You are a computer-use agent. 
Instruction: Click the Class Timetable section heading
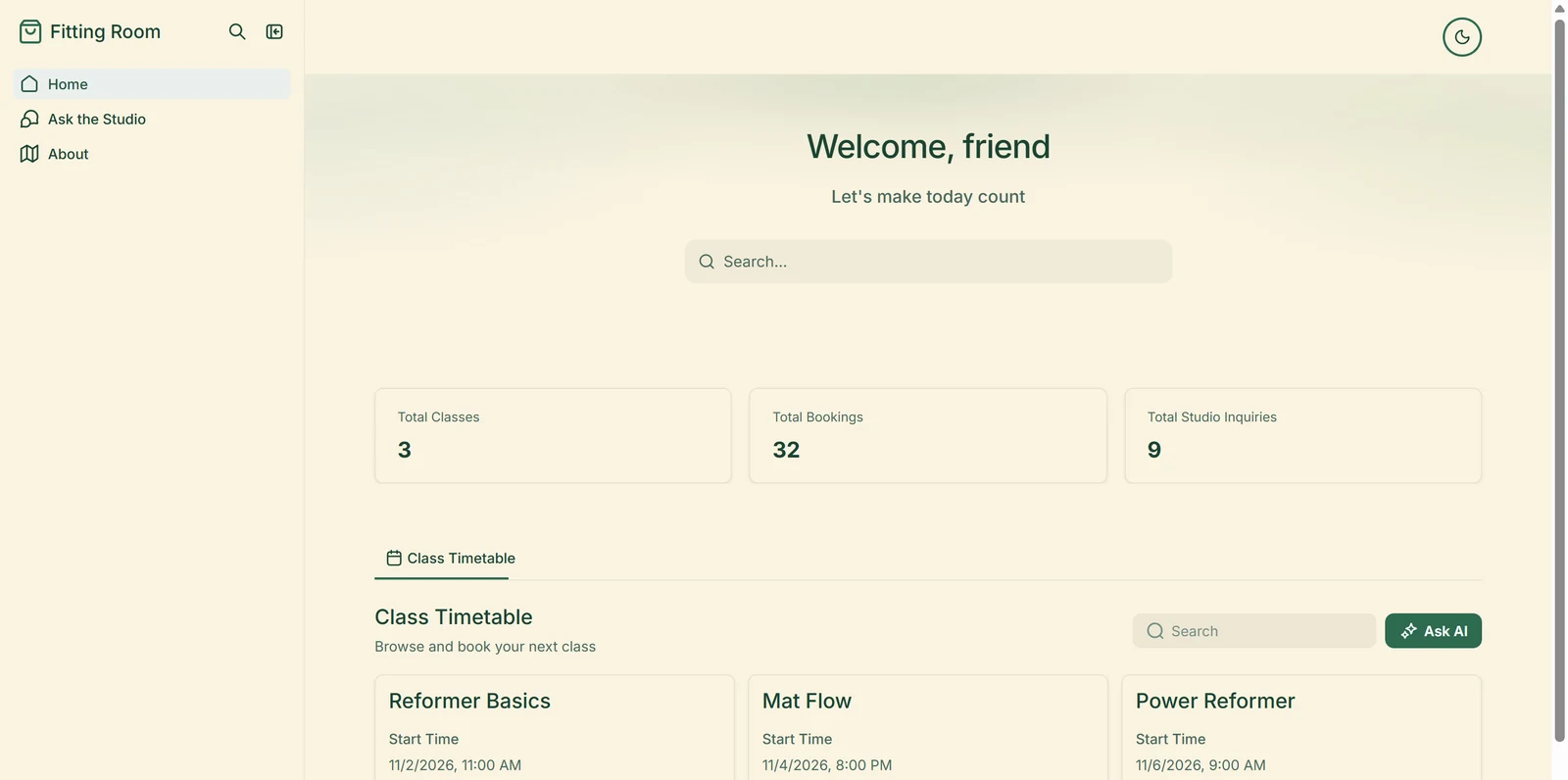[x=454, y=616]
